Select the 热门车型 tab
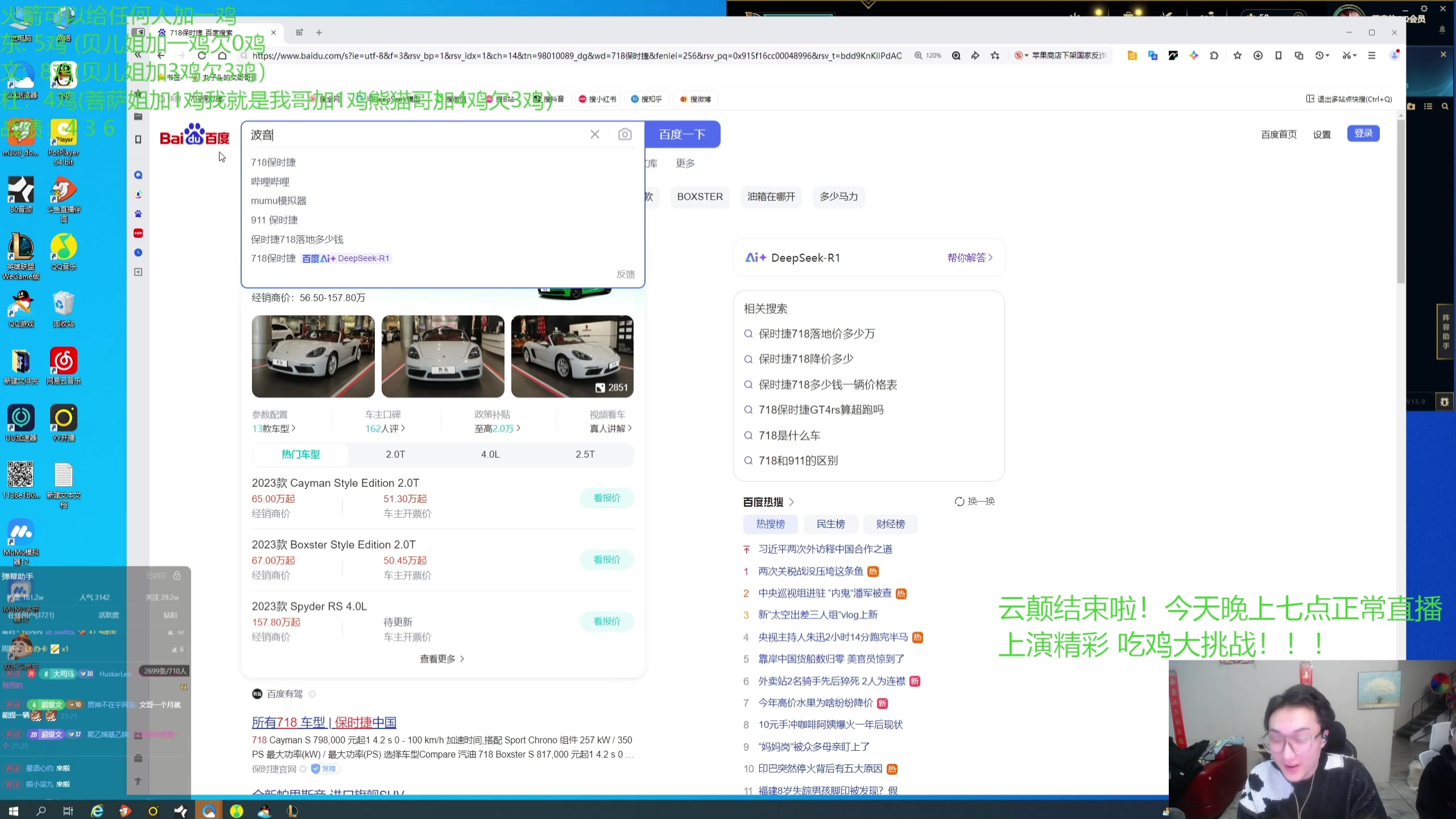 click(x=300, y=454)
